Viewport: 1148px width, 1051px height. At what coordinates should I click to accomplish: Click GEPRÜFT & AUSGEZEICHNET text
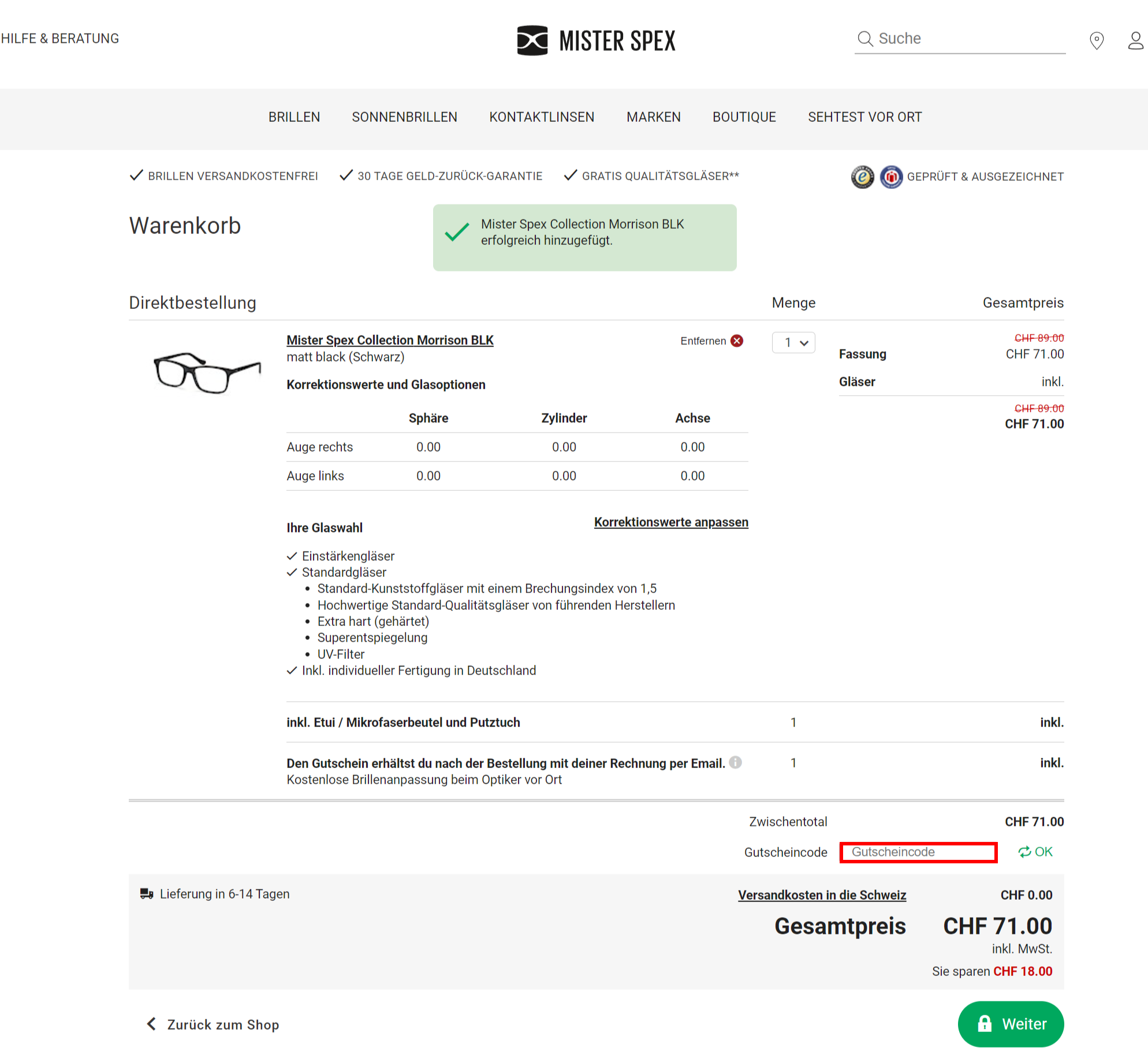pos(985,177)
